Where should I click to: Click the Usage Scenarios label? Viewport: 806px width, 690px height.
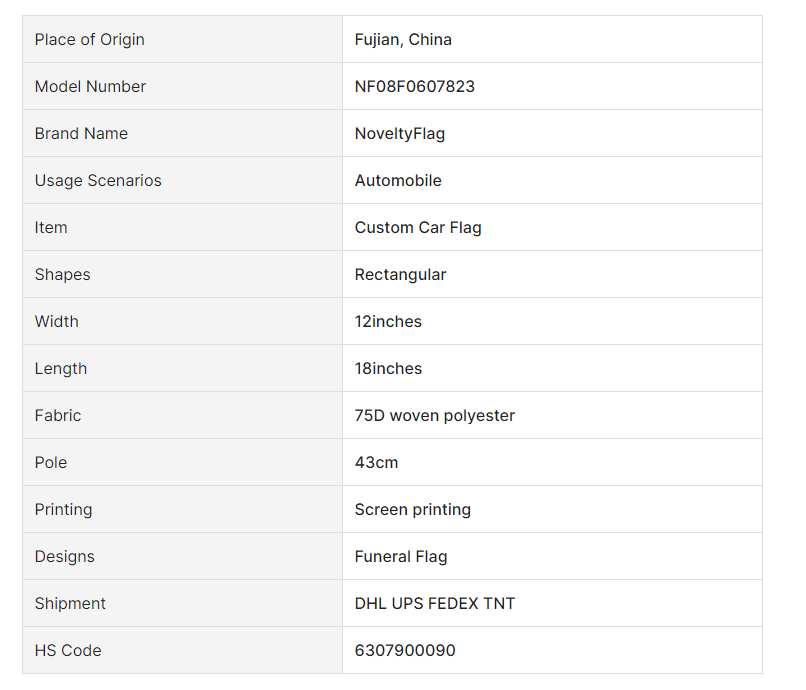98,181
